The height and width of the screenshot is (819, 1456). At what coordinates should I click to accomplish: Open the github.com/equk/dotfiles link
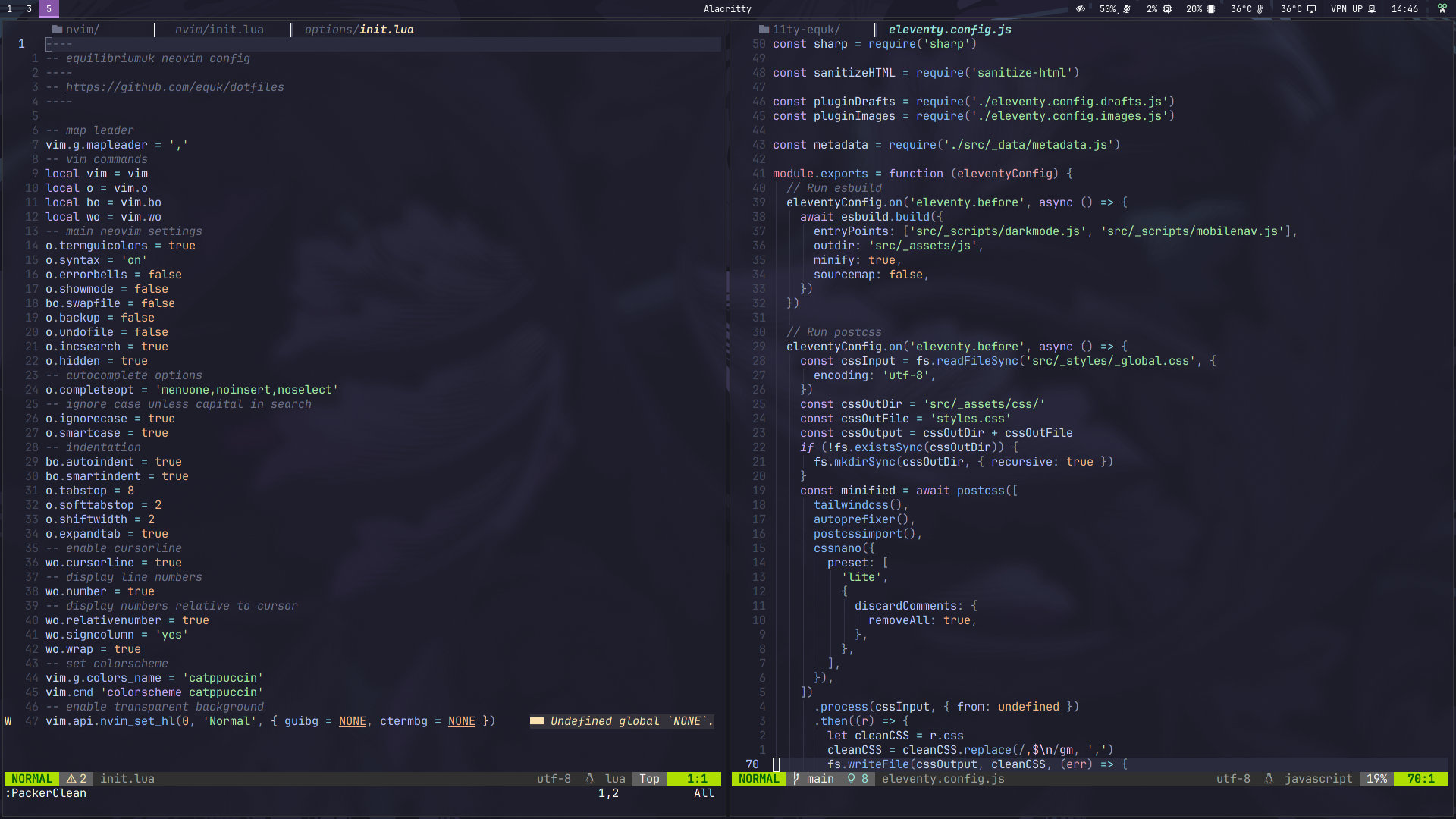pos(174,87)
